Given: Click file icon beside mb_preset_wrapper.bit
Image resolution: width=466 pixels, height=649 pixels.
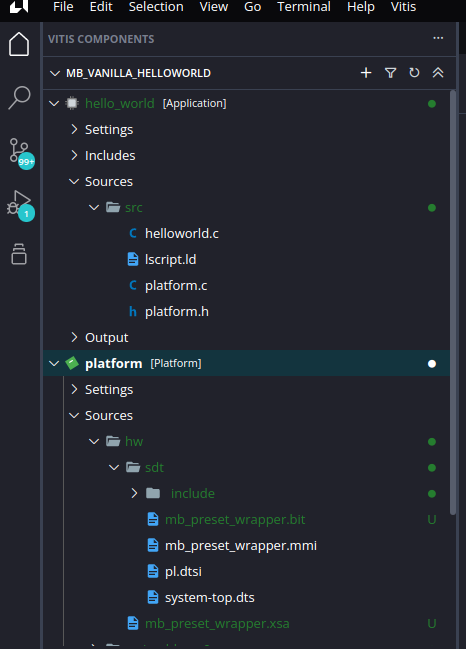Looking at the screenshot, I should [x=153, y=519].
